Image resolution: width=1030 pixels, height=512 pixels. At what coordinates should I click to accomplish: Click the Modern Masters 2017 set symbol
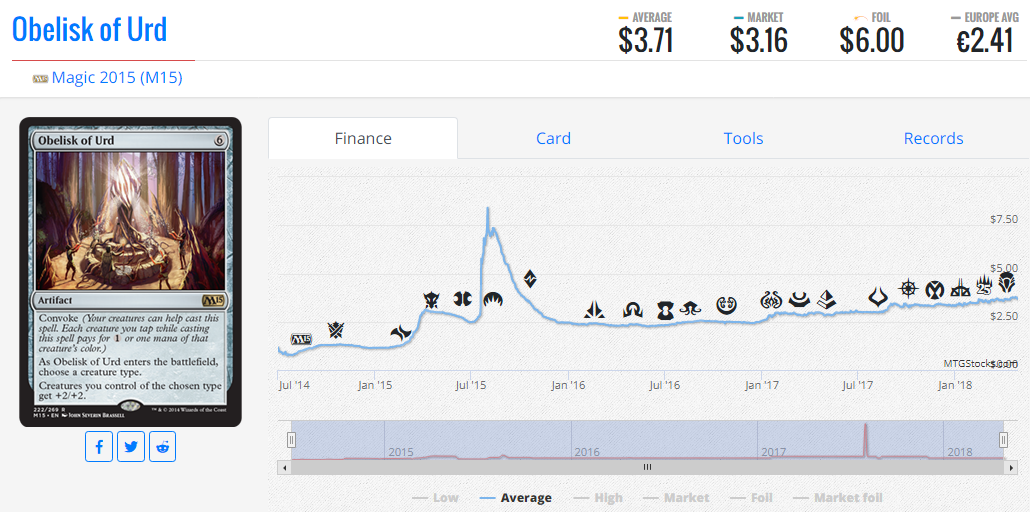click(x=799, y=300)
